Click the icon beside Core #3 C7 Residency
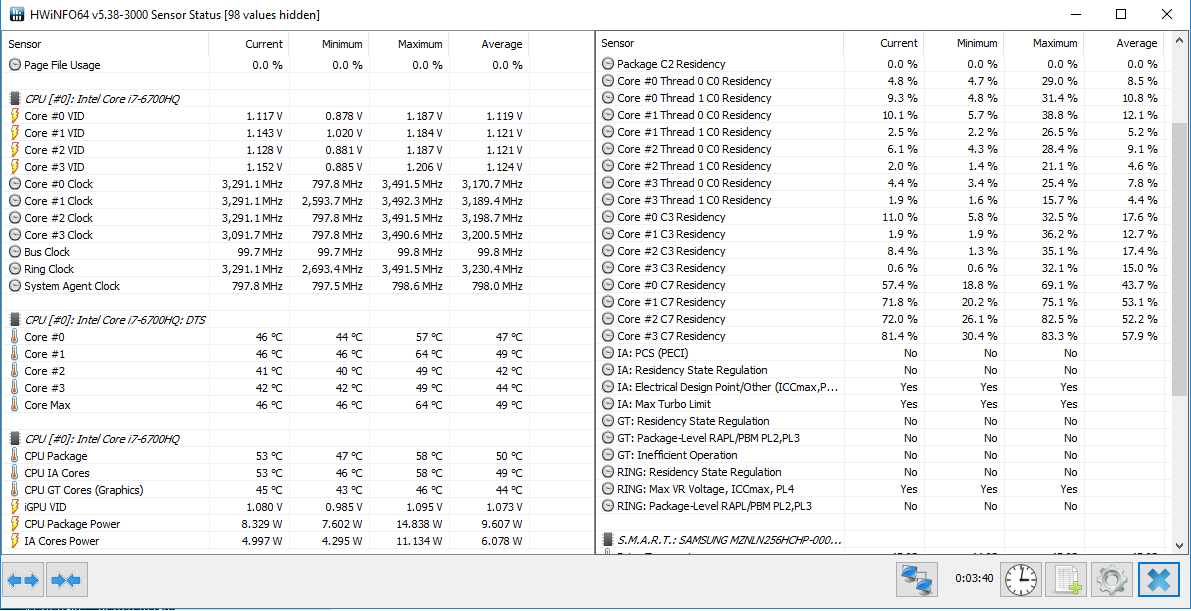Viewport: 1191px width, 611px height. coord(608,336)
